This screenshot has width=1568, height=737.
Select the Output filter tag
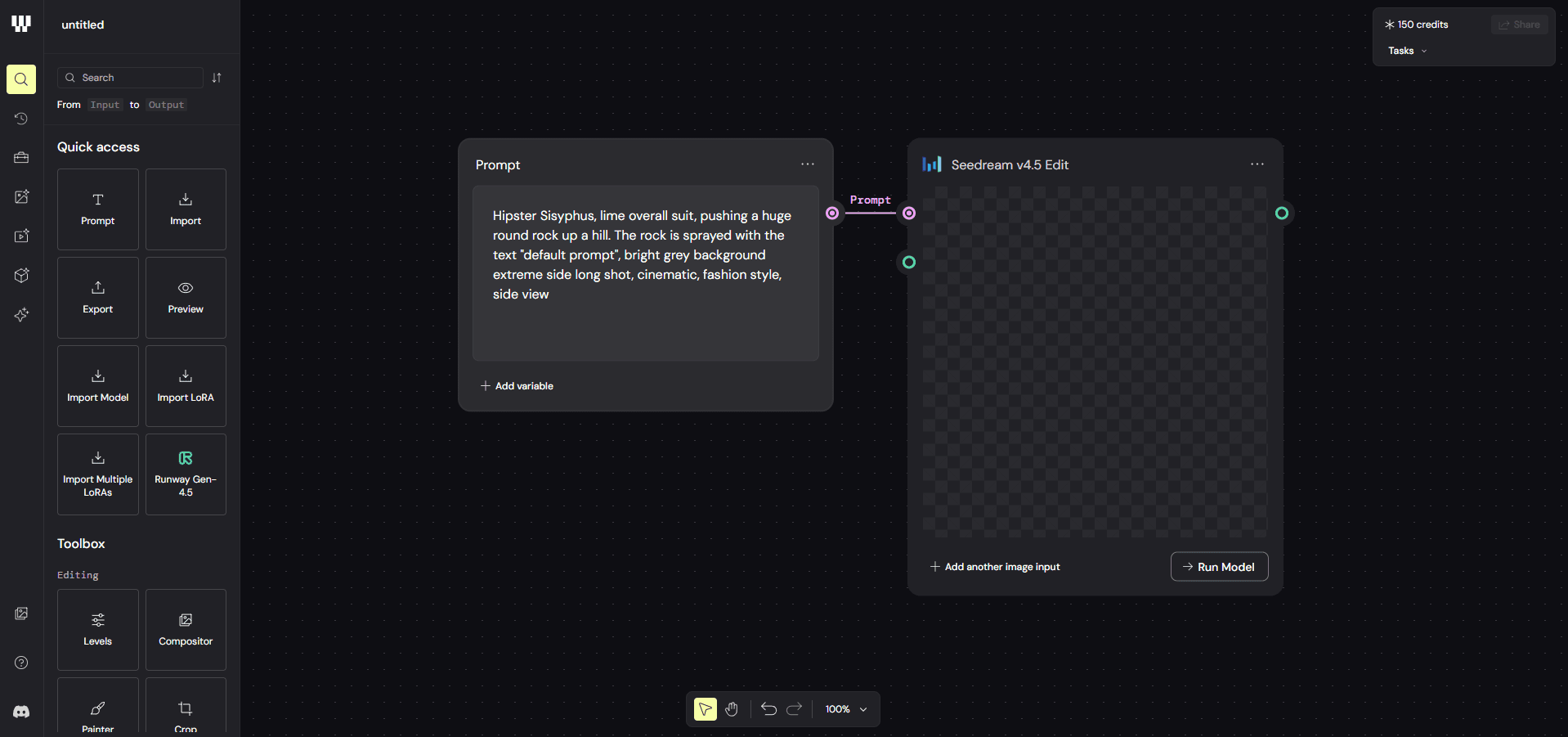pyautogui.click(x=166, y=105)
